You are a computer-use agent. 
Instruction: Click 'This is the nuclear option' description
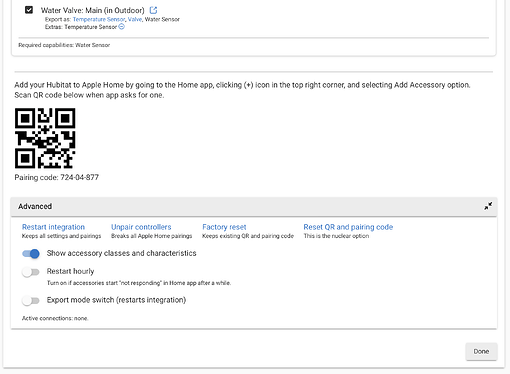coord(336,236)
